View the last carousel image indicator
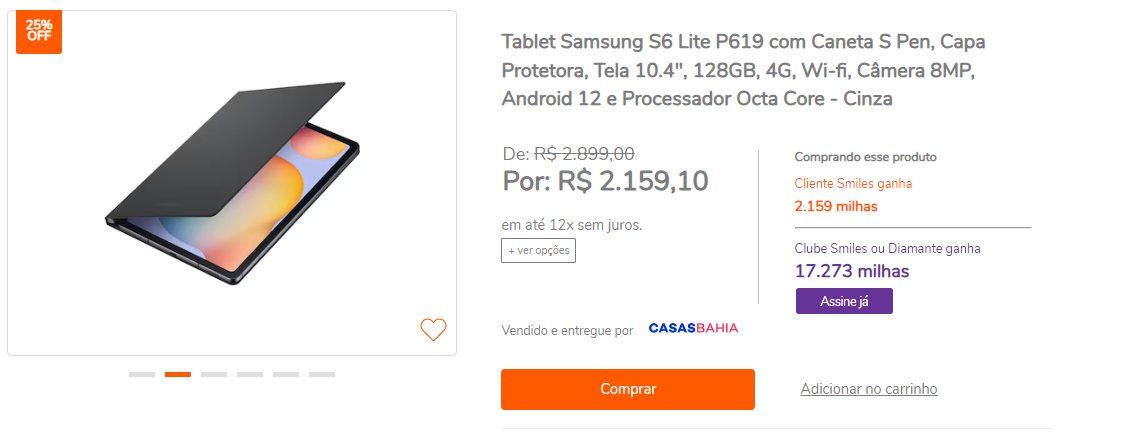The height and width of the screenshot is (435, 1142). click(322, 375)
